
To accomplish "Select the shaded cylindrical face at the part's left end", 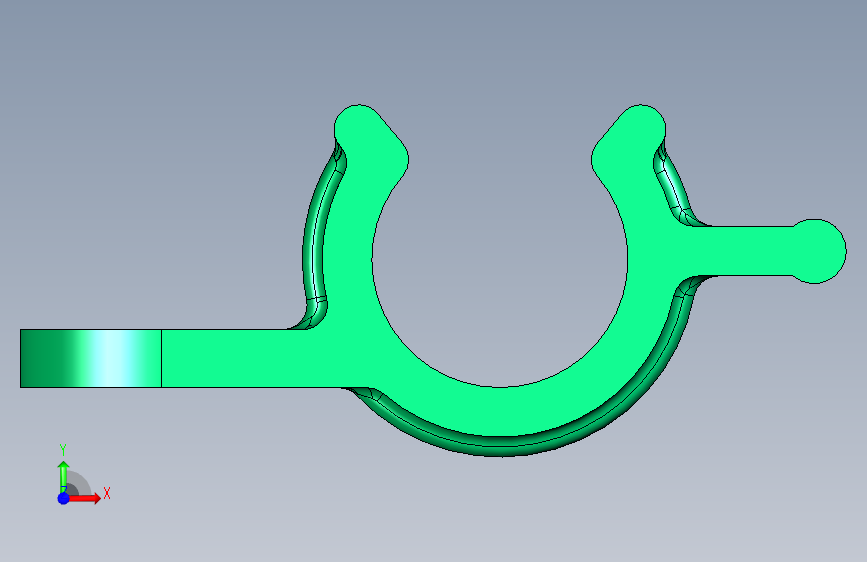I will (x=91, y=358).
